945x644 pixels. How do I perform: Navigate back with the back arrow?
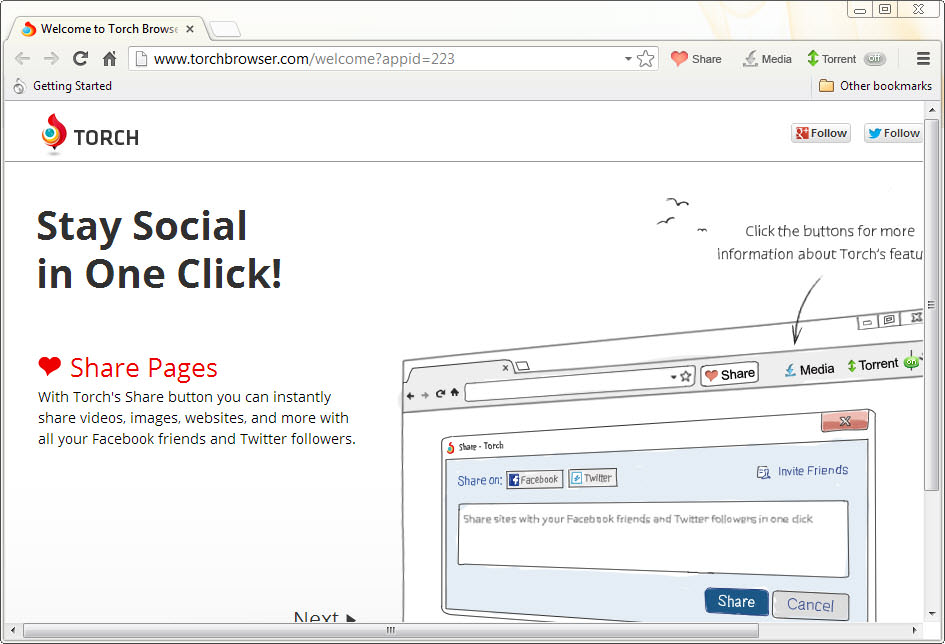[x=22, y=59]
